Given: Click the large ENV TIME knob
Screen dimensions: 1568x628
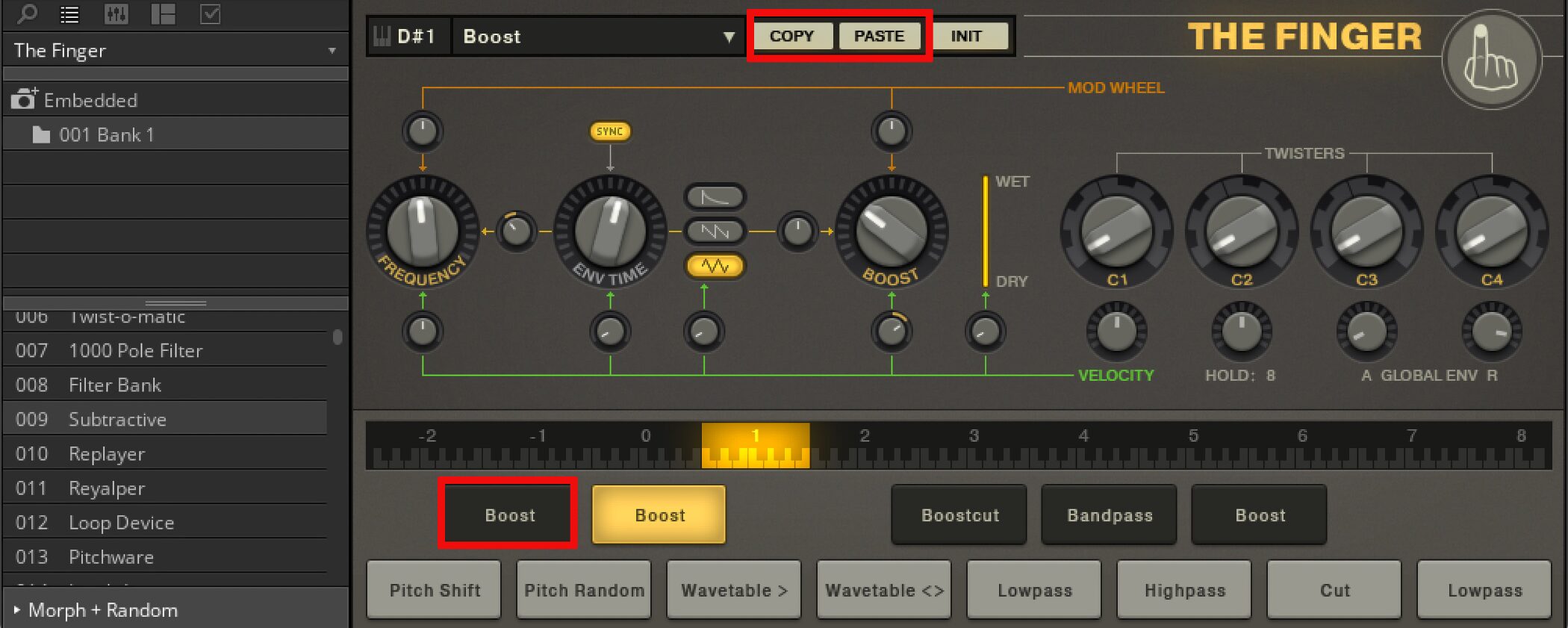Looking at the screenshot, I should tap(610, 231).
